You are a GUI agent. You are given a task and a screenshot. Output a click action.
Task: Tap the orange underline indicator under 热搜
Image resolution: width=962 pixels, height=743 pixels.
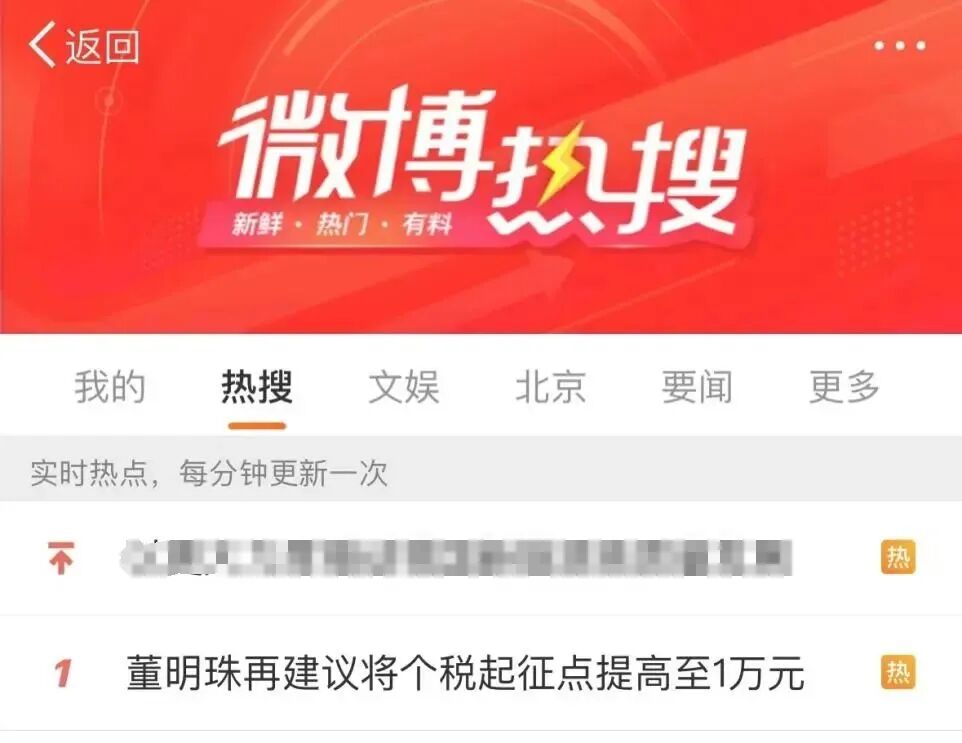(257, 426)
